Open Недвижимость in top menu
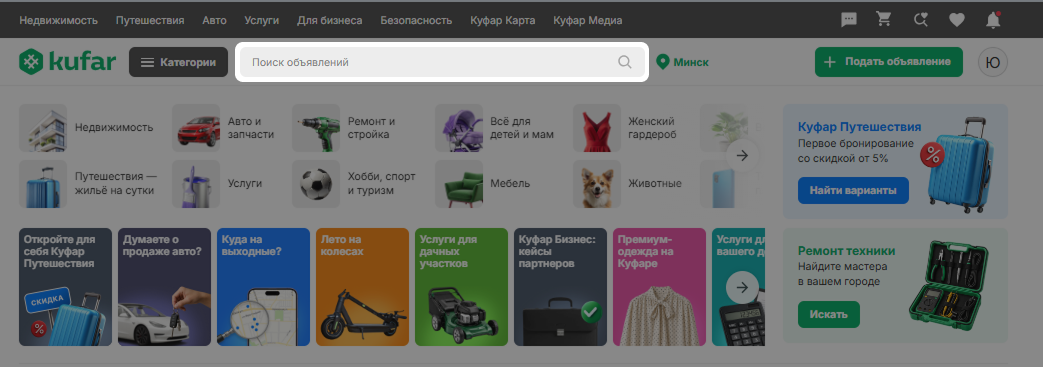Screen dimensions: 1043x367 coord(59,20)
